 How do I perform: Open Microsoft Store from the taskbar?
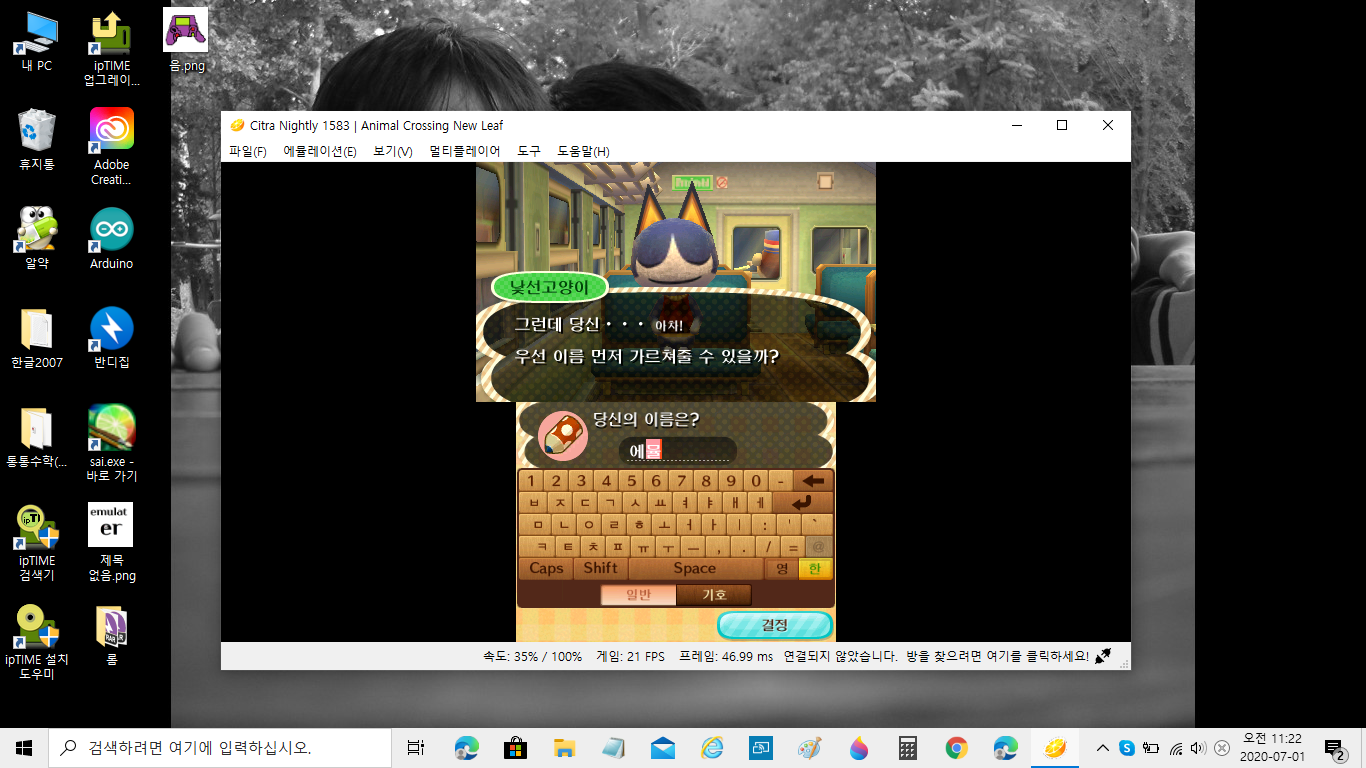[515, 747]
